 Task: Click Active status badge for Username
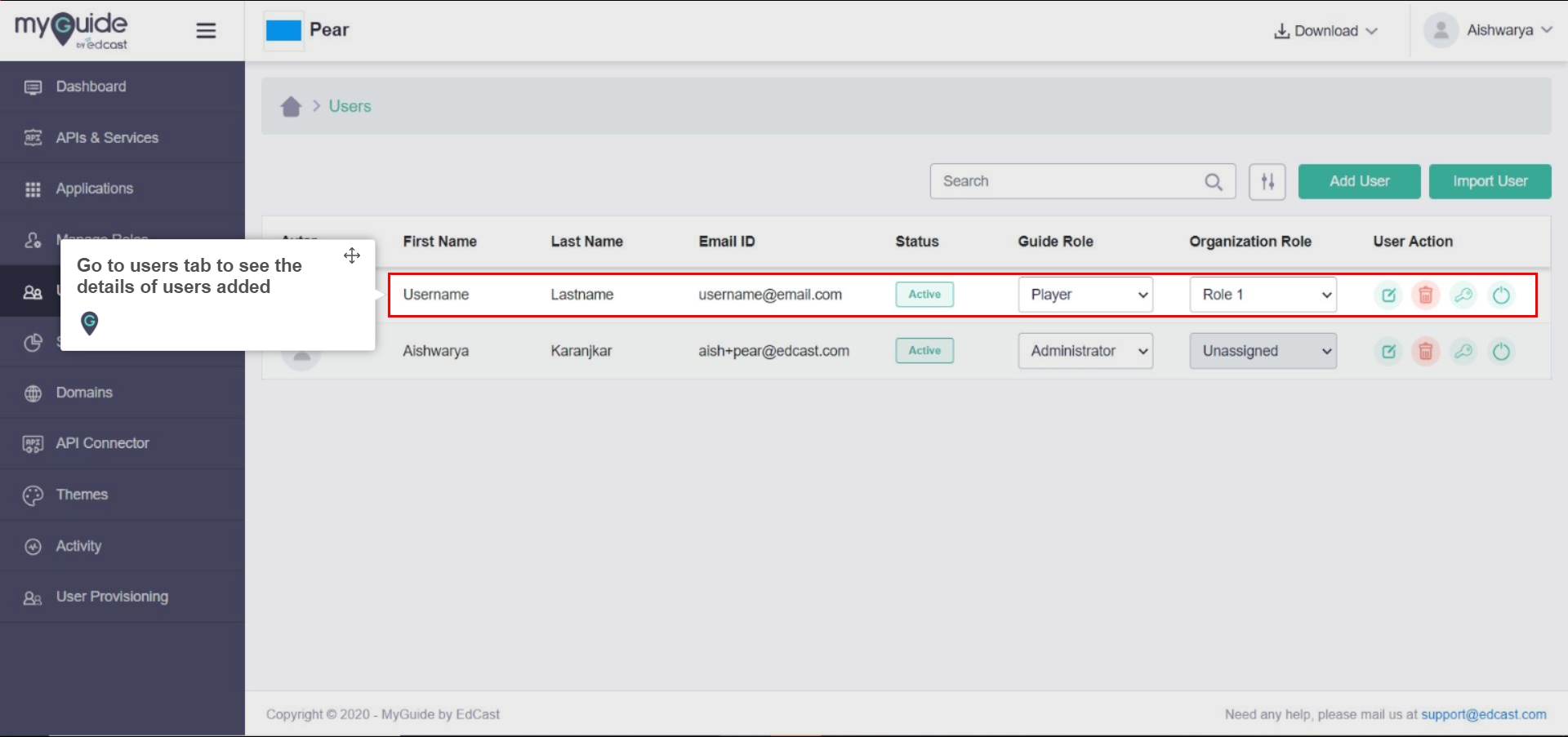pos(924,295)
